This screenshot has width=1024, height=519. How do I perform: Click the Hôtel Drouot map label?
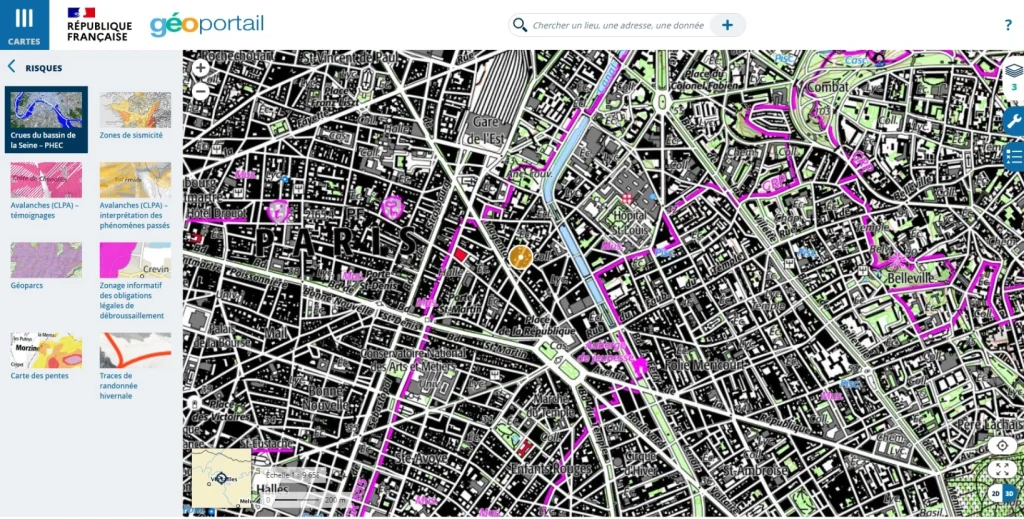pyautogui.click(x=217, y=213)
